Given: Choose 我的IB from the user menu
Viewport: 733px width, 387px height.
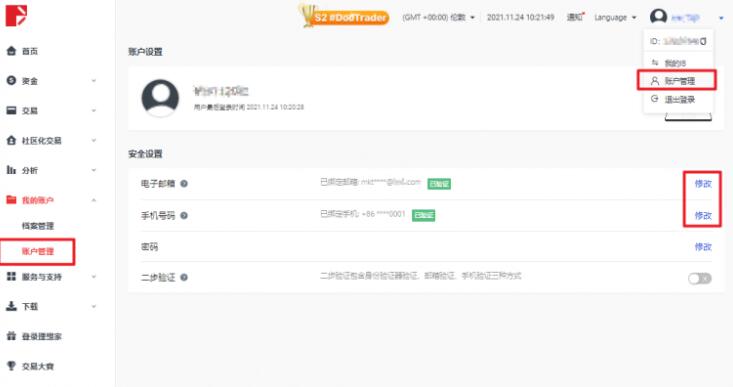Looking at the screenshot, I should pyautogui.click(x=675, y=63).
